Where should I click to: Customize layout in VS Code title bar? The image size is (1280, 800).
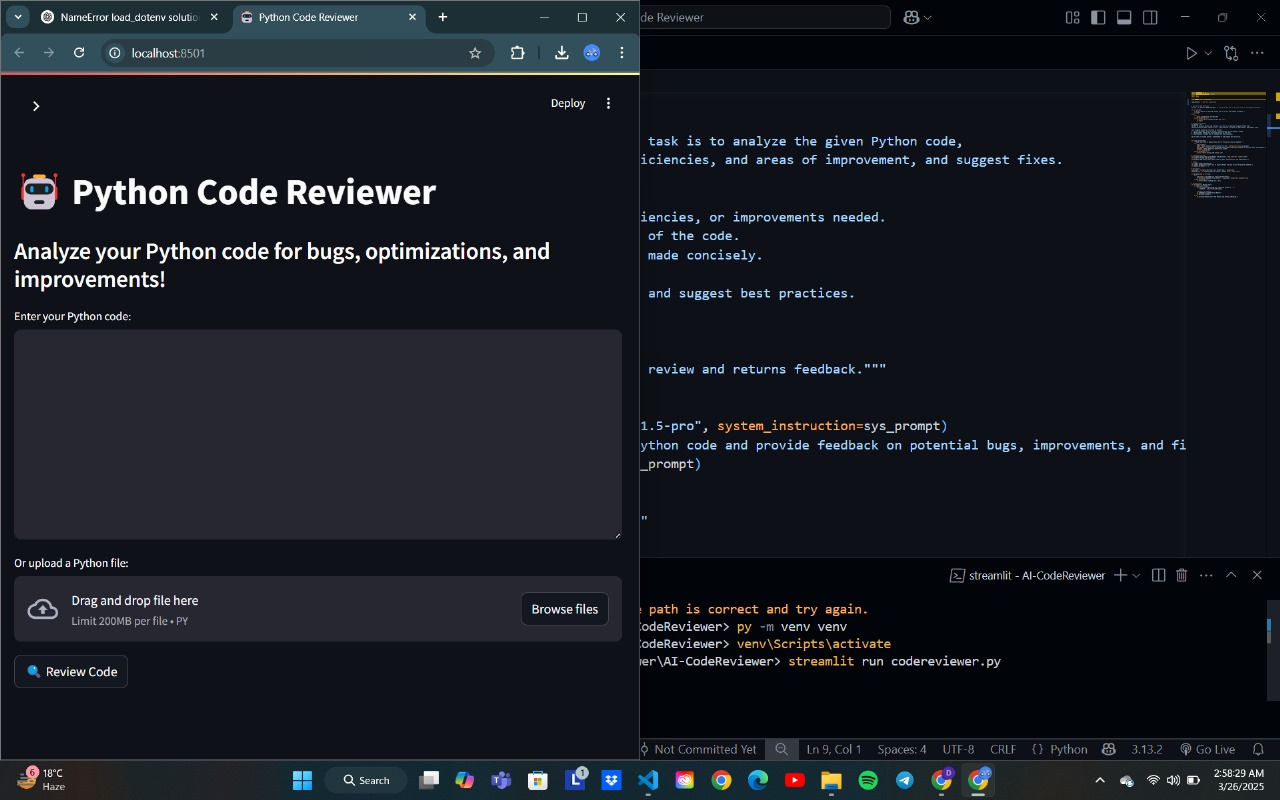tap(1072, 17)
